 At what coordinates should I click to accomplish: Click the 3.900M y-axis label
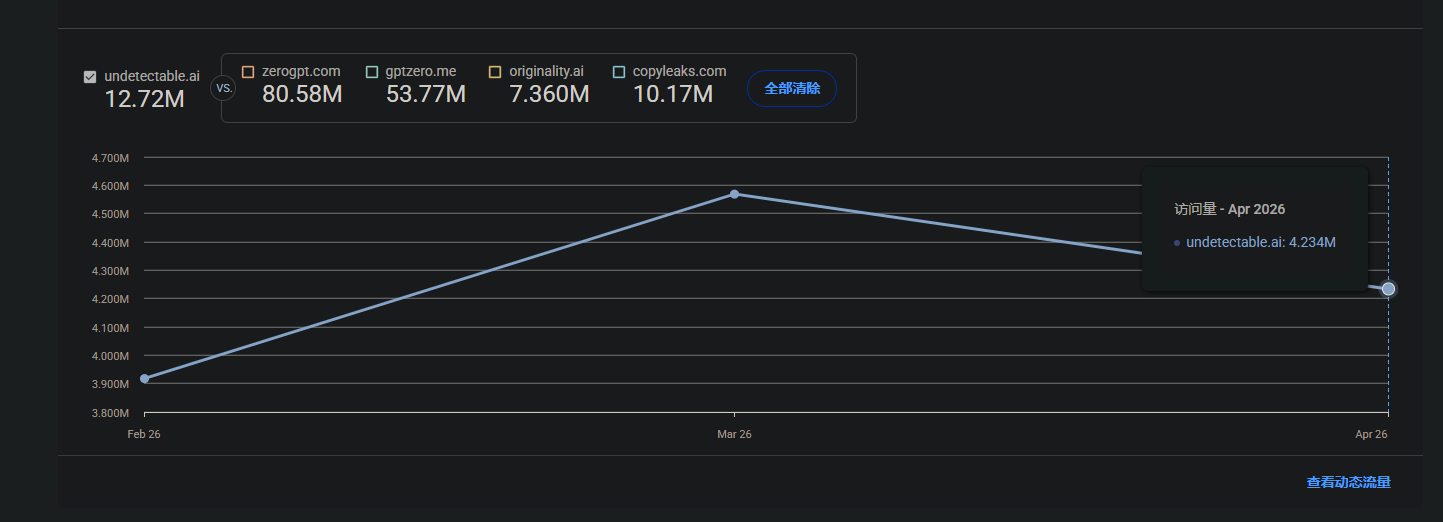[x=110, y=384]
